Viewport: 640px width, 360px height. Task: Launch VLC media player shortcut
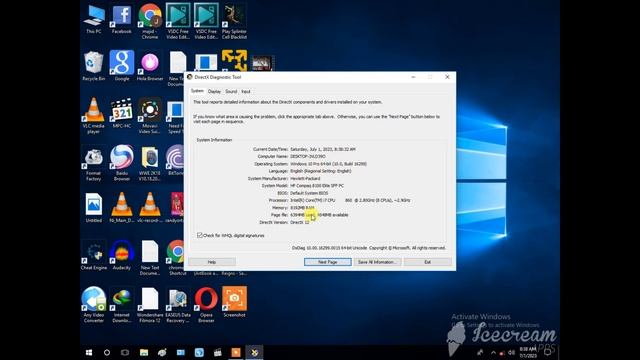(x=93, y=116)
